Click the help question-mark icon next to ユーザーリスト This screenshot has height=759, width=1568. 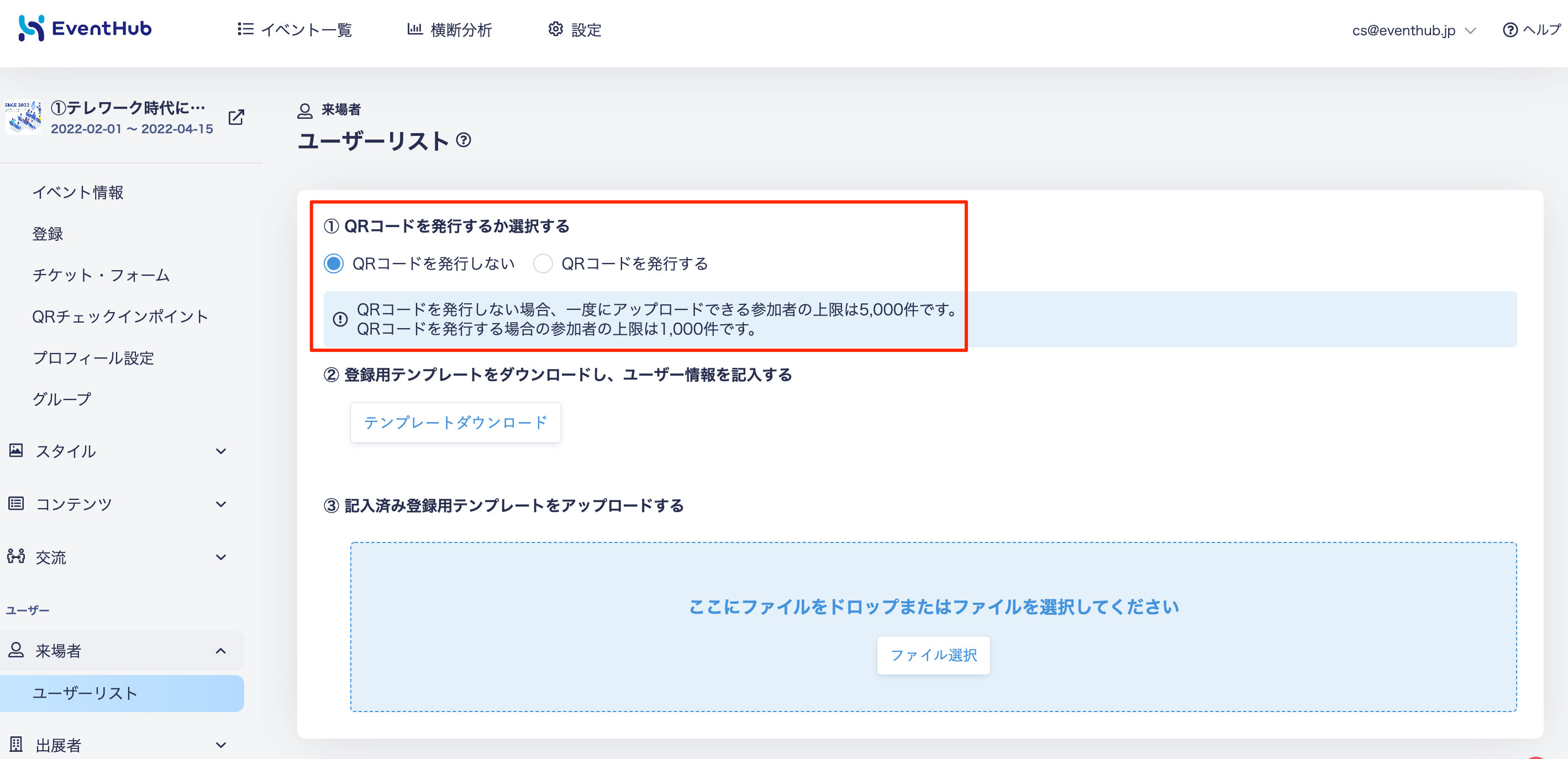(464, 140)
